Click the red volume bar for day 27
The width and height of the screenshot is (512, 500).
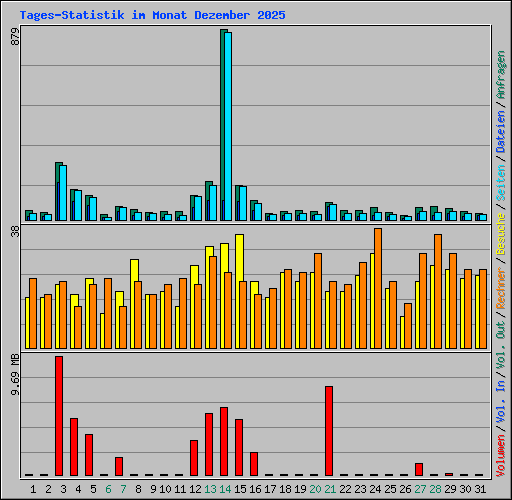(x=419, y=469)
